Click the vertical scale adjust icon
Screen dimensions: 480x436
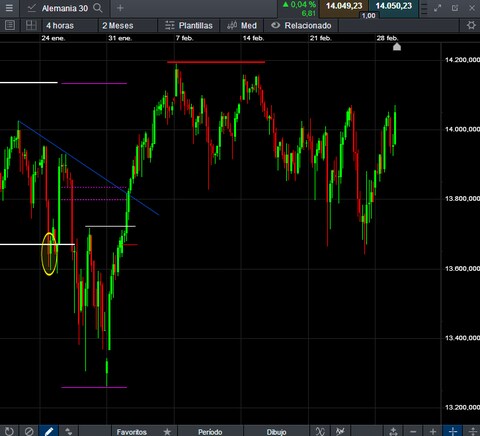(x=472, y=431)
